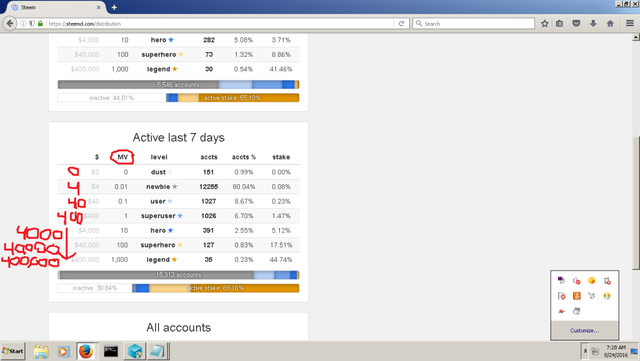
Task: Click the '15,312 accounts' bar
Action: [x=178, y=275]
